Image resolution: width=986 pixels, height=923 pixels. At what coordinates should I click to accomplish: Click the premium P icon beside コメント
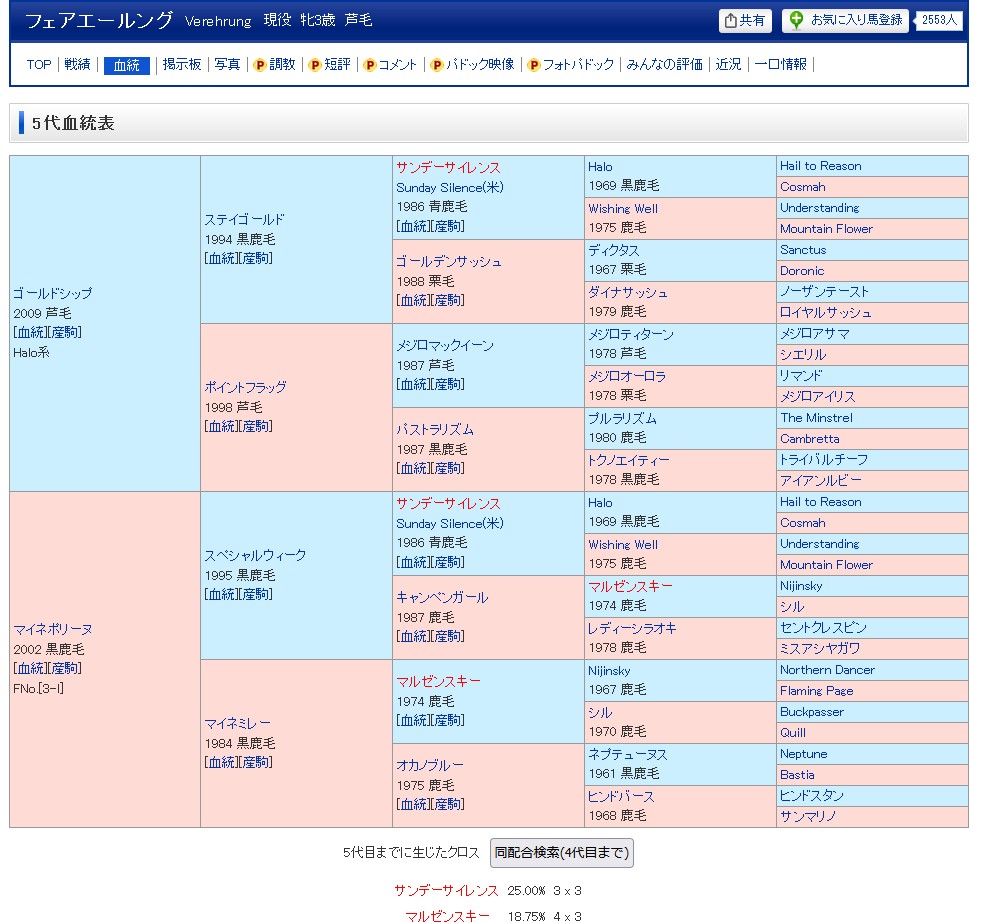[x=370, y=65]
